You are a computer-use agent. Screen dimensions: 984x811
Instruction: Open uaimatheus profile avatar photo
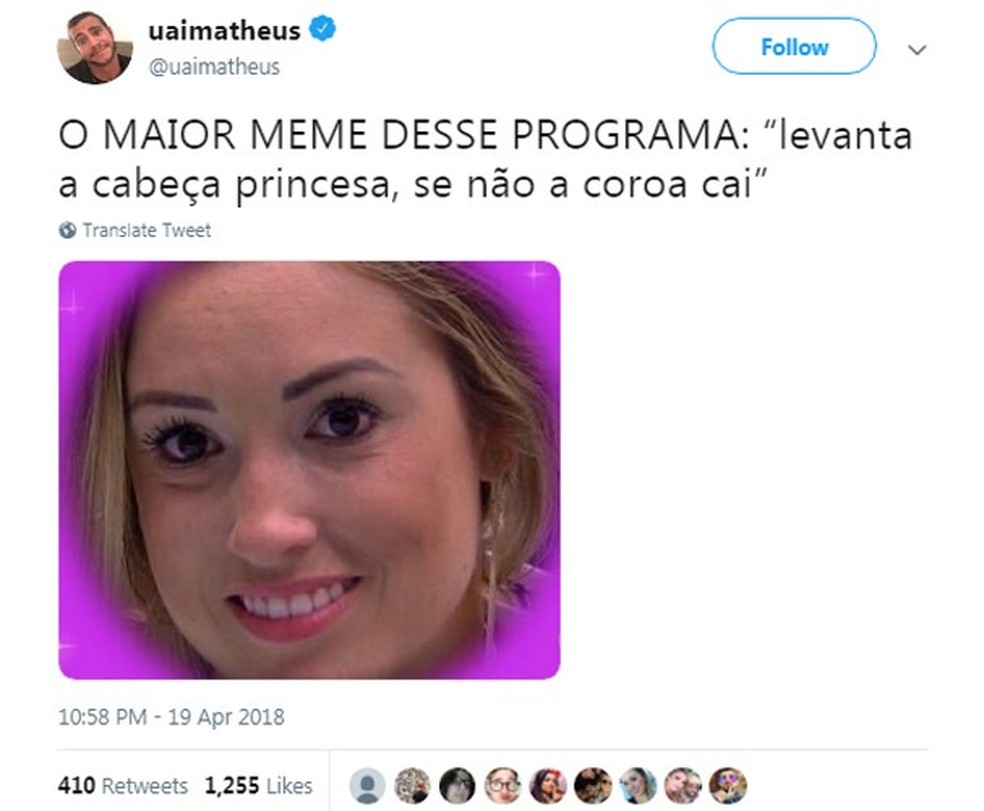(95, 48)
